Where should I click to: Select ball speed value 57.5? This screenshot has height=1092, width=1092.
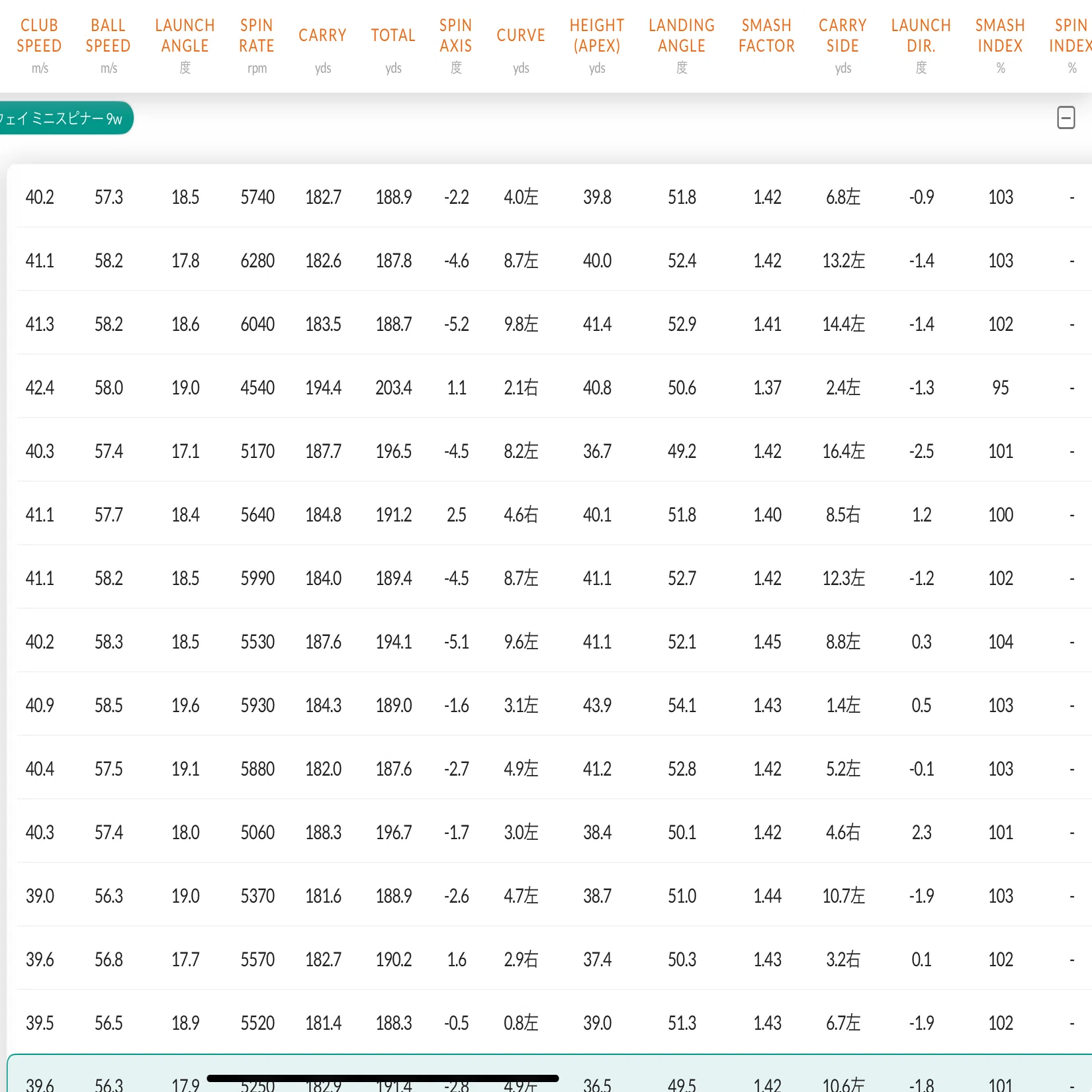point(109,769)
